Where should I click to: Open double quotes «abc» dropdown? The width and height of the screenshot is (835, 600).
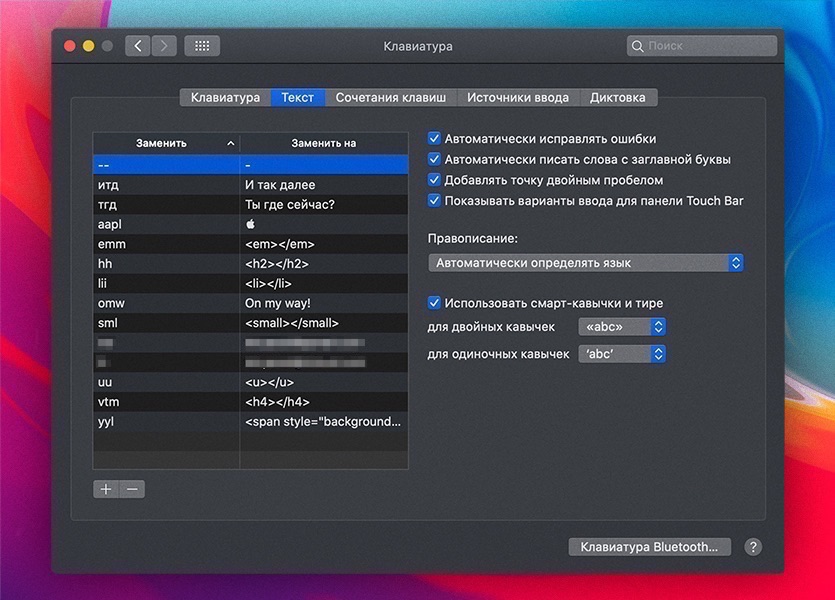[x=622, y=326]
